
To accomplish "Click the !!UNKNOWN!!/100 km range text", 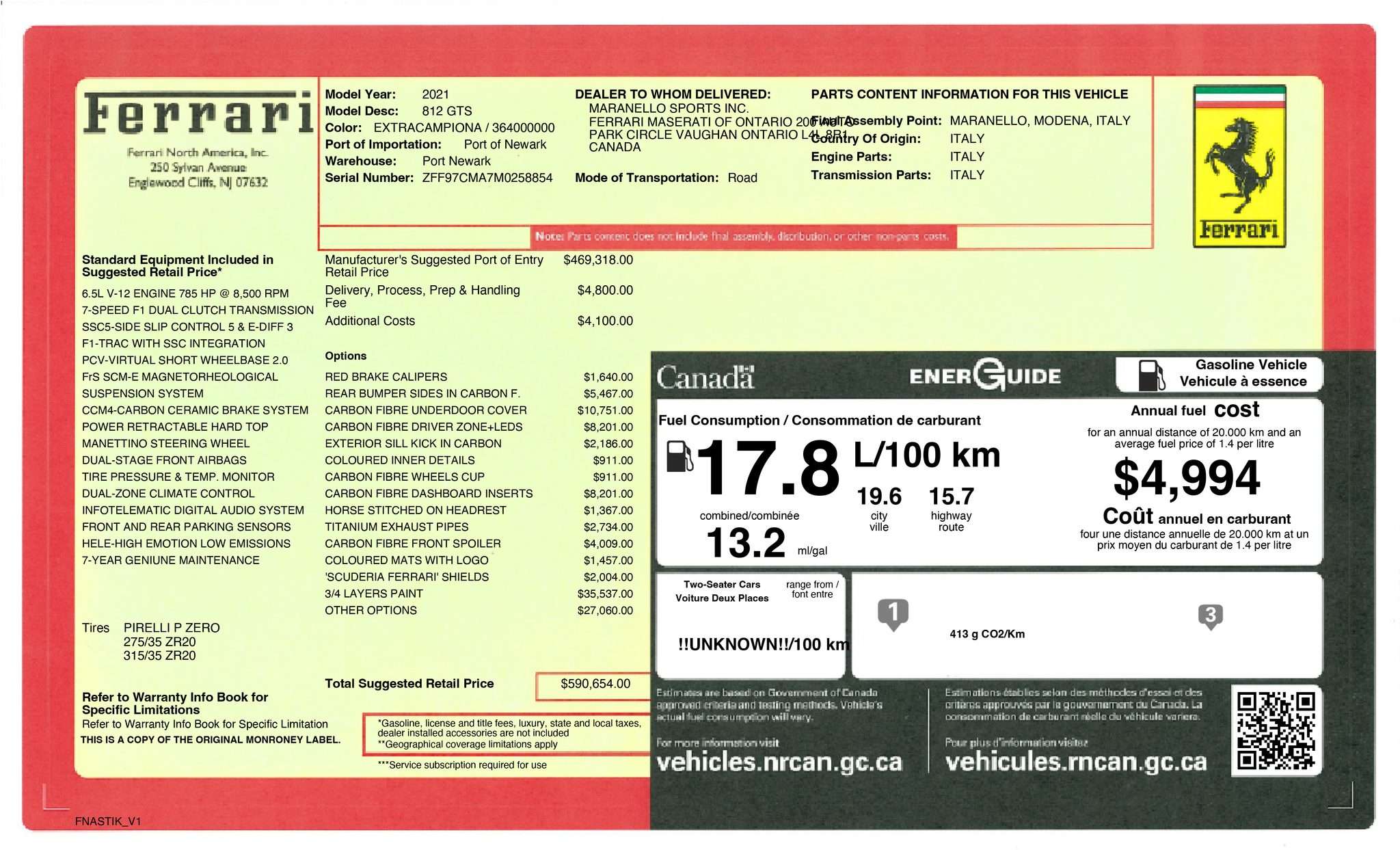I will pos(763,644).
